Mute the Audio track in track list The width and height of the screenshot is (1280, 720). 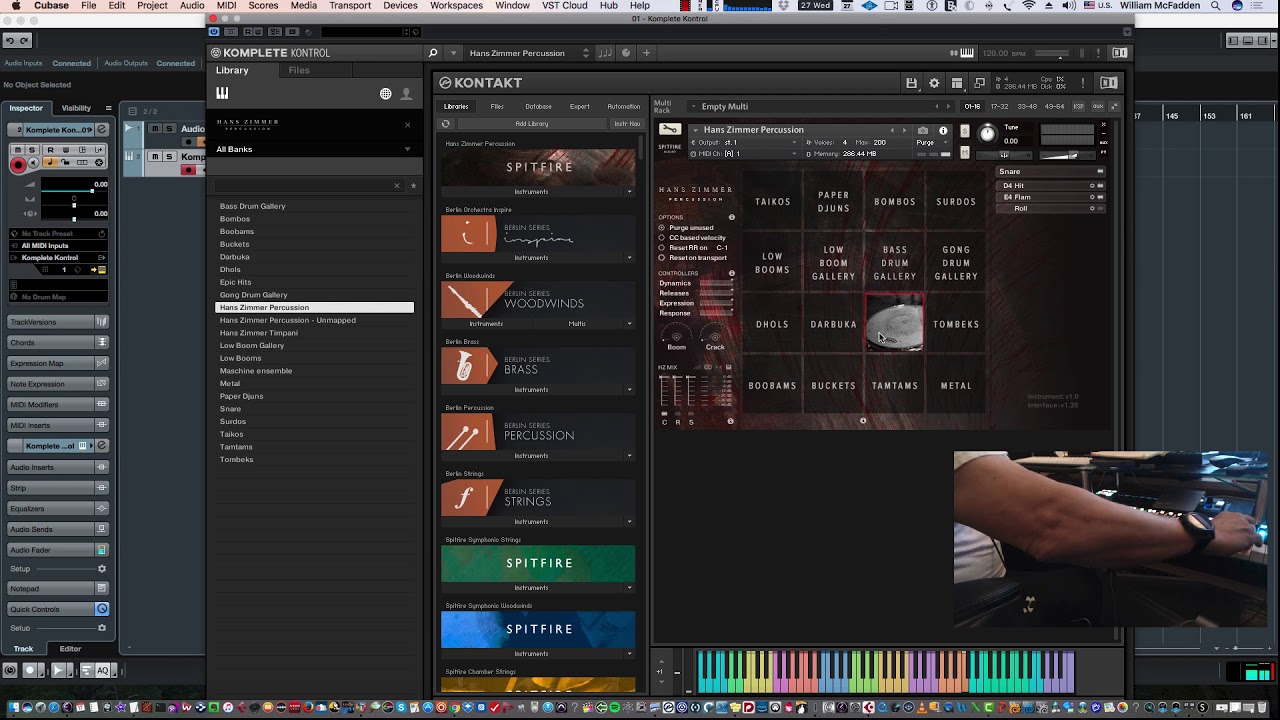(x=155, y=129)
